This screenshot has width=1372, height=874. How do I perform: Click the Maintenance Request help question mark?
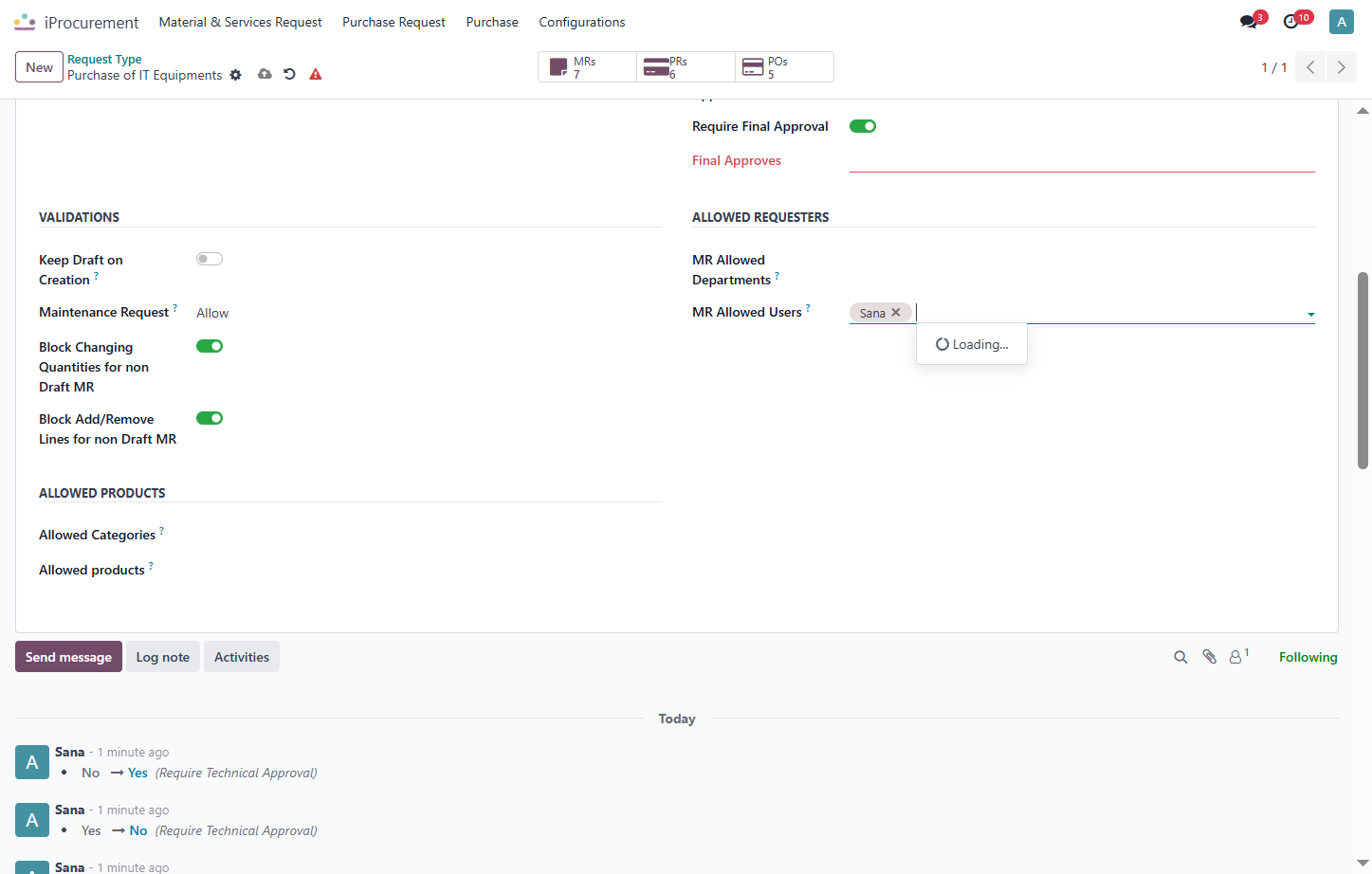(x=174, y=308)
